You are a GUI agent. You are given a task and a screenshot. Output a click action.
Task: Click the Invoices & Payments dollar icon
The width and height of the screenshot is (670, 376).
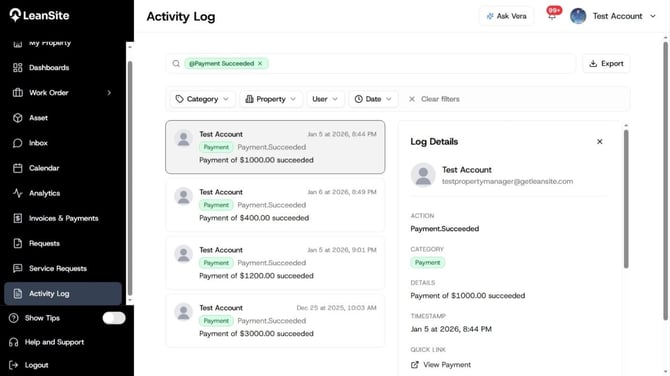(18, 218)
